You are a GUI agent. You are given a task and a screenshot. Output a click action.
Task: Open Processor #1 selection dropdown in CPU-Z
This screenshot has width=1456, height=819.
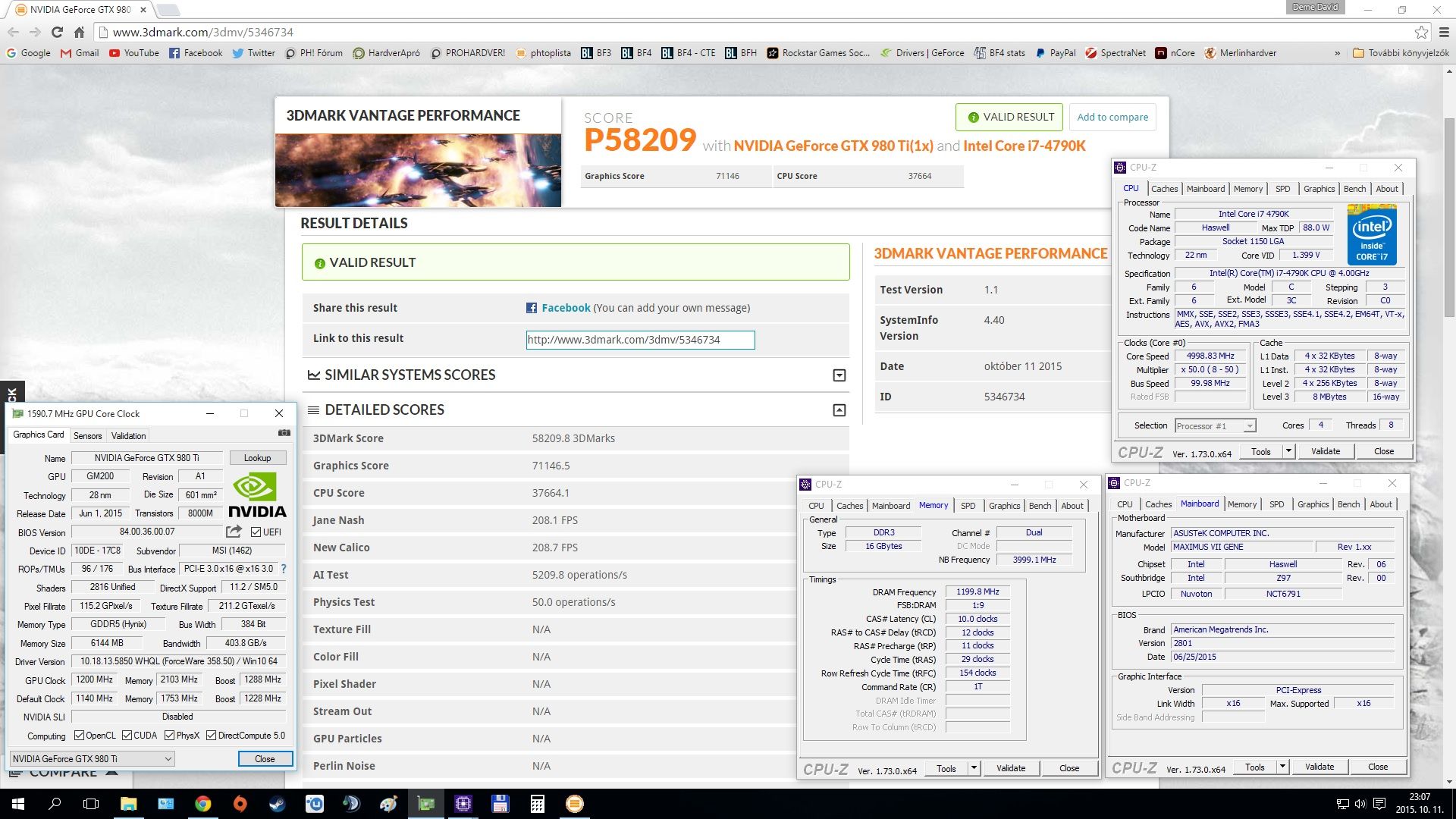(x=1216, y=426)
